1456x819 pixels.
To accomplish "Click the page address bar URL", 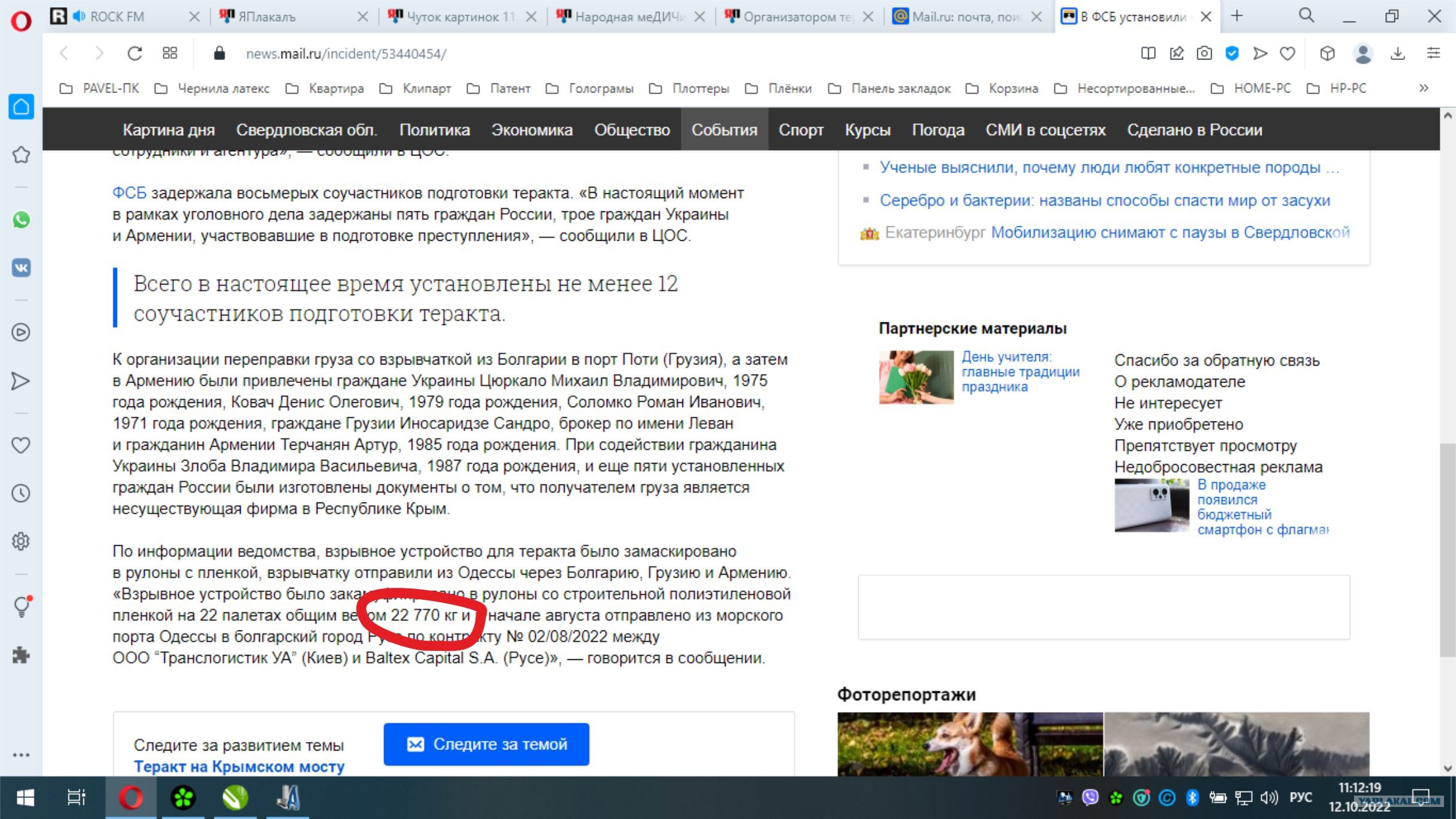I will coord(346,53).
